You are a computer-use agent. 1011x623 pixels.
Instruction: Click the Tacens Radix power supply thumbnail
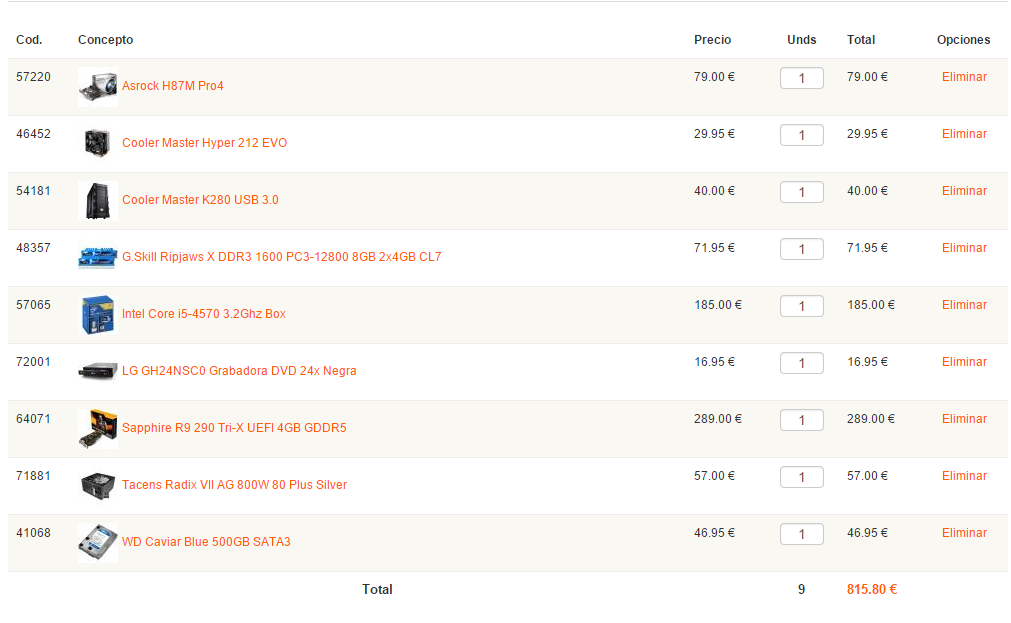(98, 486)
